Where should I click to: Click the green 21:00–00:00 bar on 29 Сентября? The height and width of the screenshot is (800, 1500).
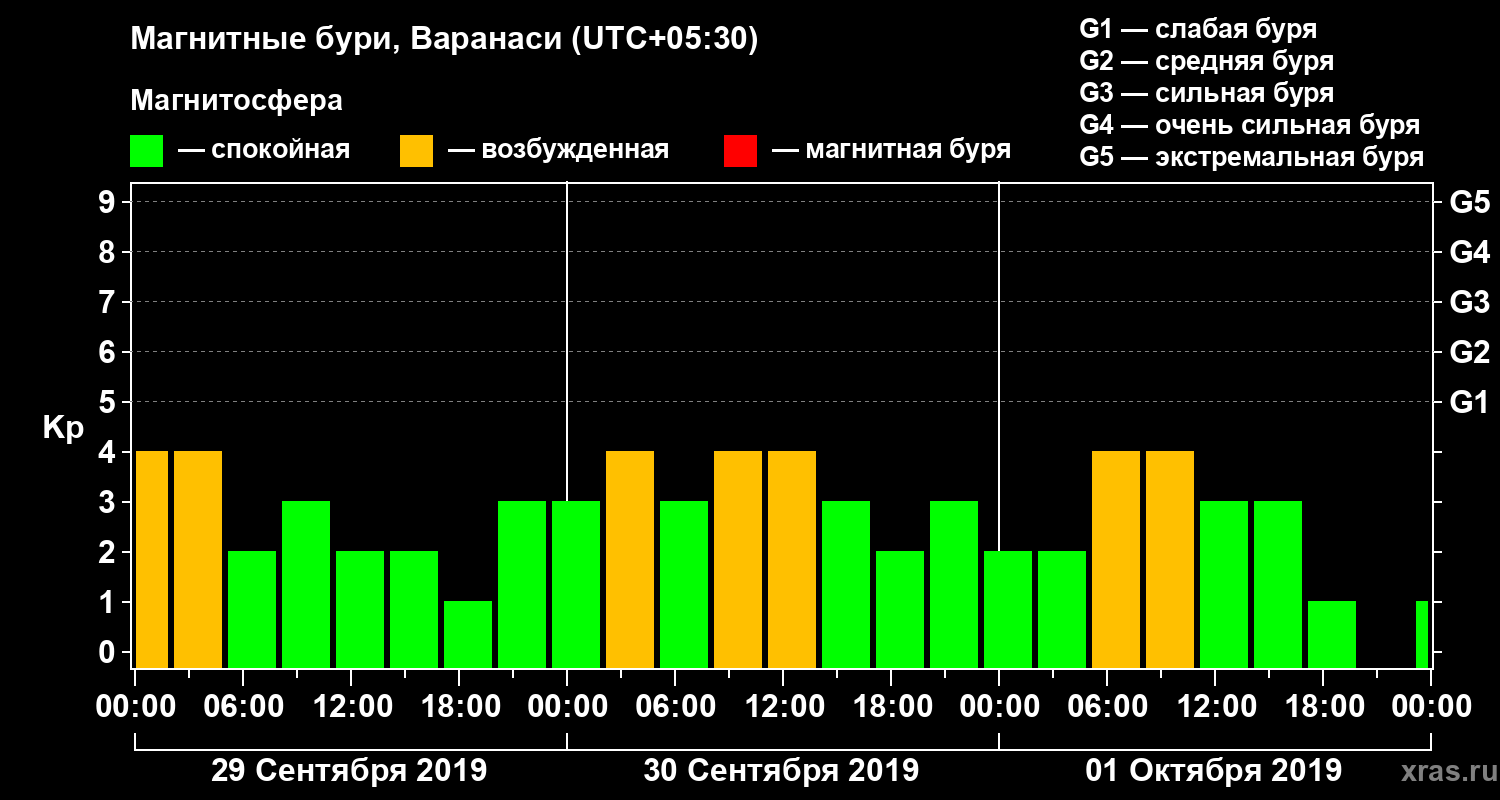point(522,584)
